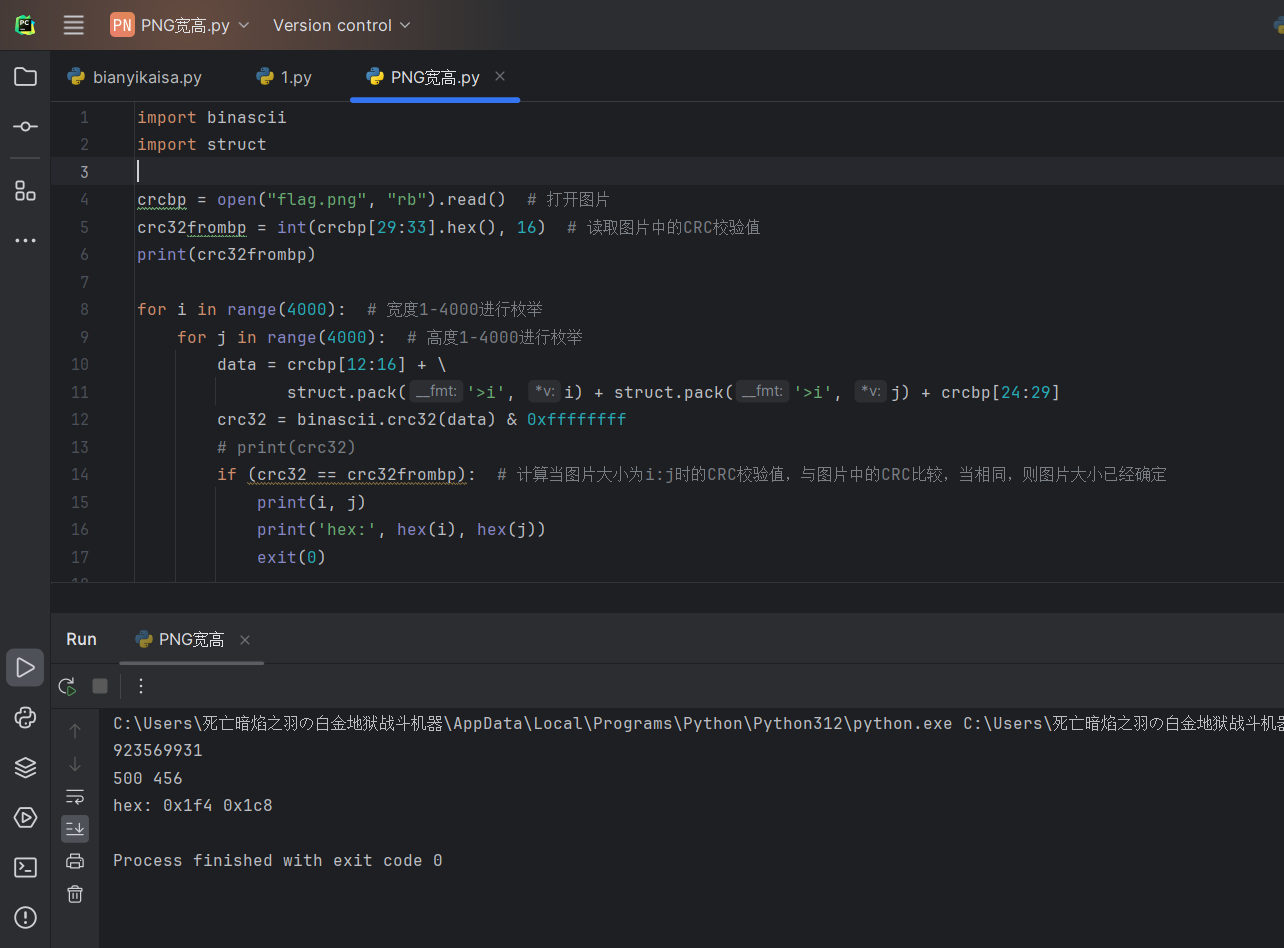This screenshot has width=1284, height=948.
Task: Open the Terminal tool window
Action: click(x=25, y=867)
